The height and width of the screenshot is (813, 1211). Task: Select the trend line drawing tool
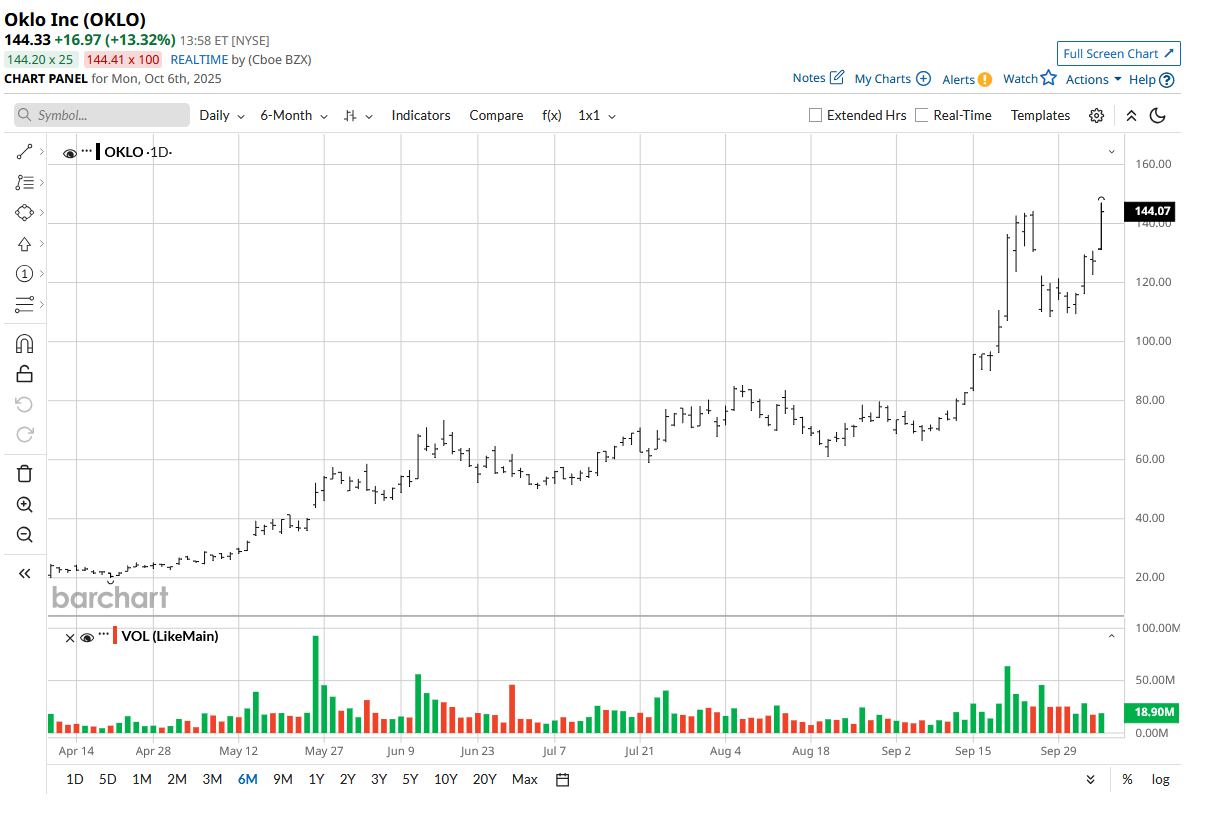[25, 152]
